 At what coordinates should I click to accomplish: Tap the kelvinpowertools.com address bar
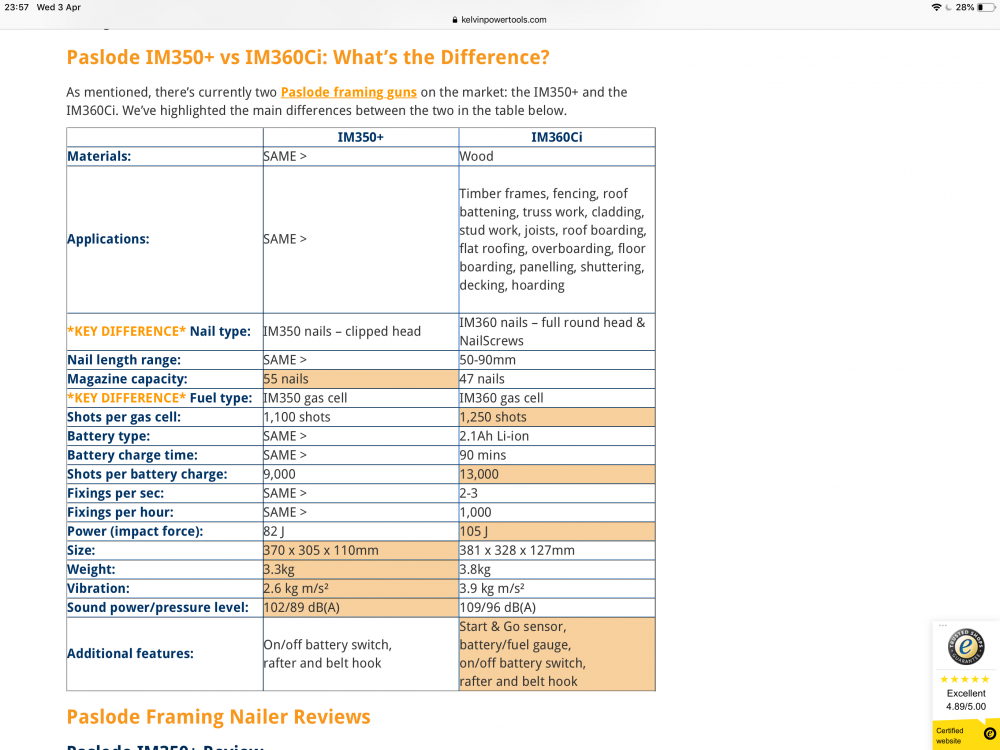499,20
